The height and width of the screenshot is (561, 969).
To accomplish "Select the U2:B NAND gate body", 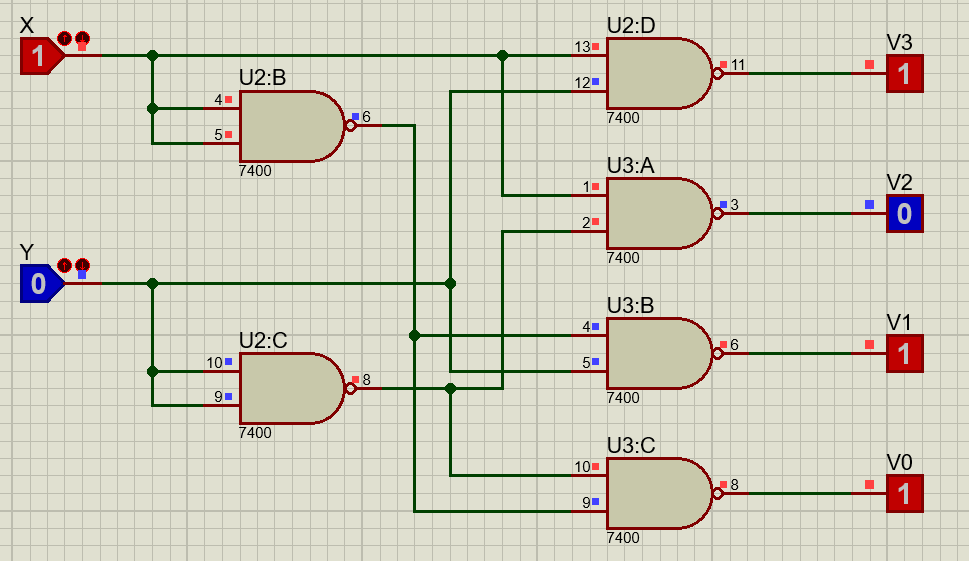I will tap(290, 127).
